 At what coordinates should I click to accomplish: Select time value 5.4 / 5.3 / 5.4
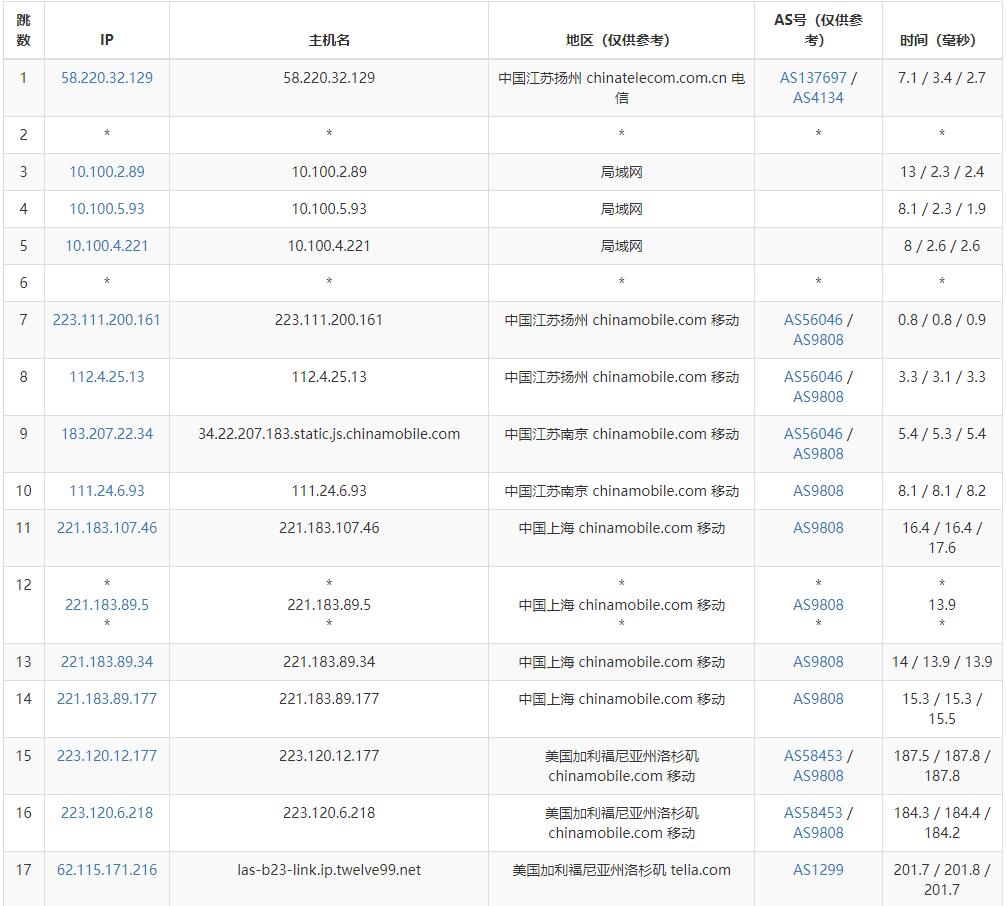(941, 433)
